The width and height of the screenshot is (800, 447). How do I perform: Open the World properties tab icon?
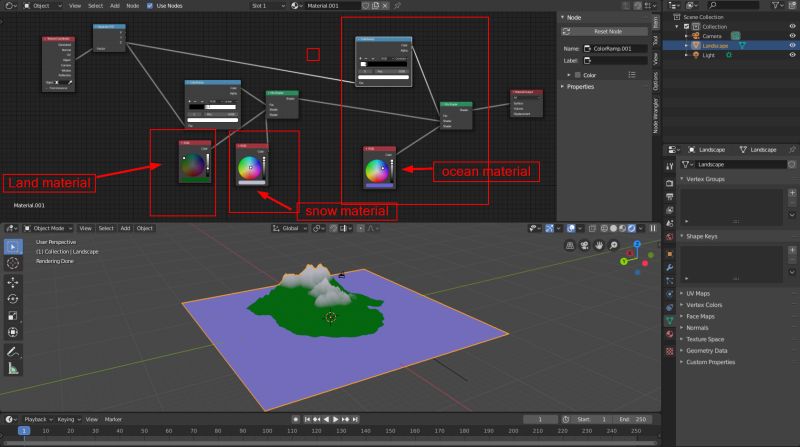[670, 237]
